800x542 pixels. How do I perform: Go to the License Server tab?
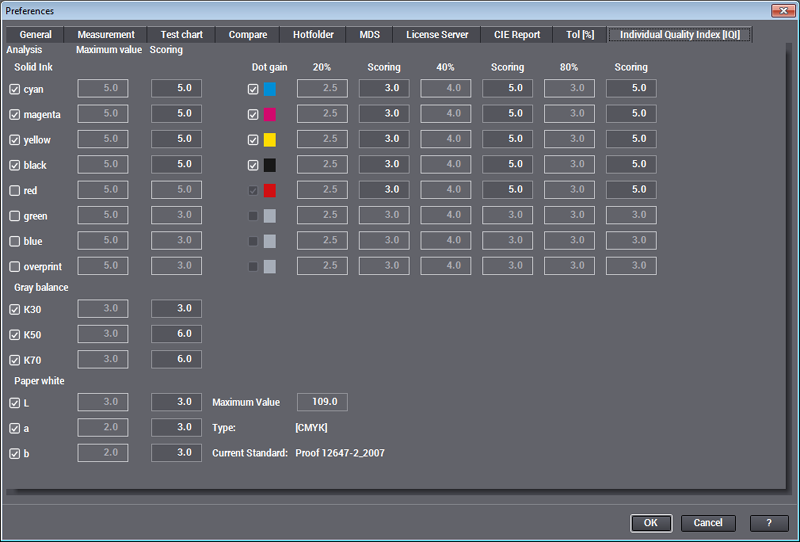click(437, 35)
